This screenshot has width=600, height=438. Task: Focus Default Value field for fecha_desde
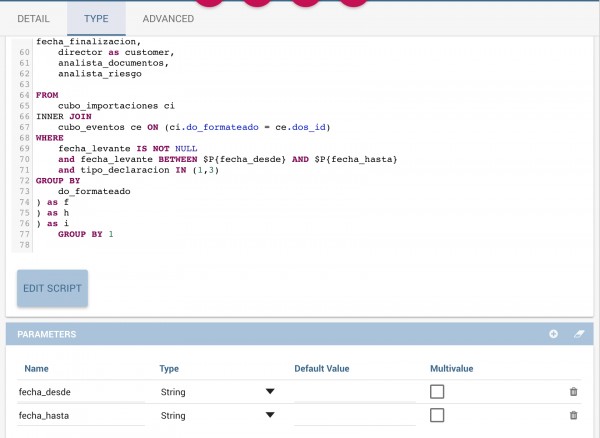(x=355, y=392)
